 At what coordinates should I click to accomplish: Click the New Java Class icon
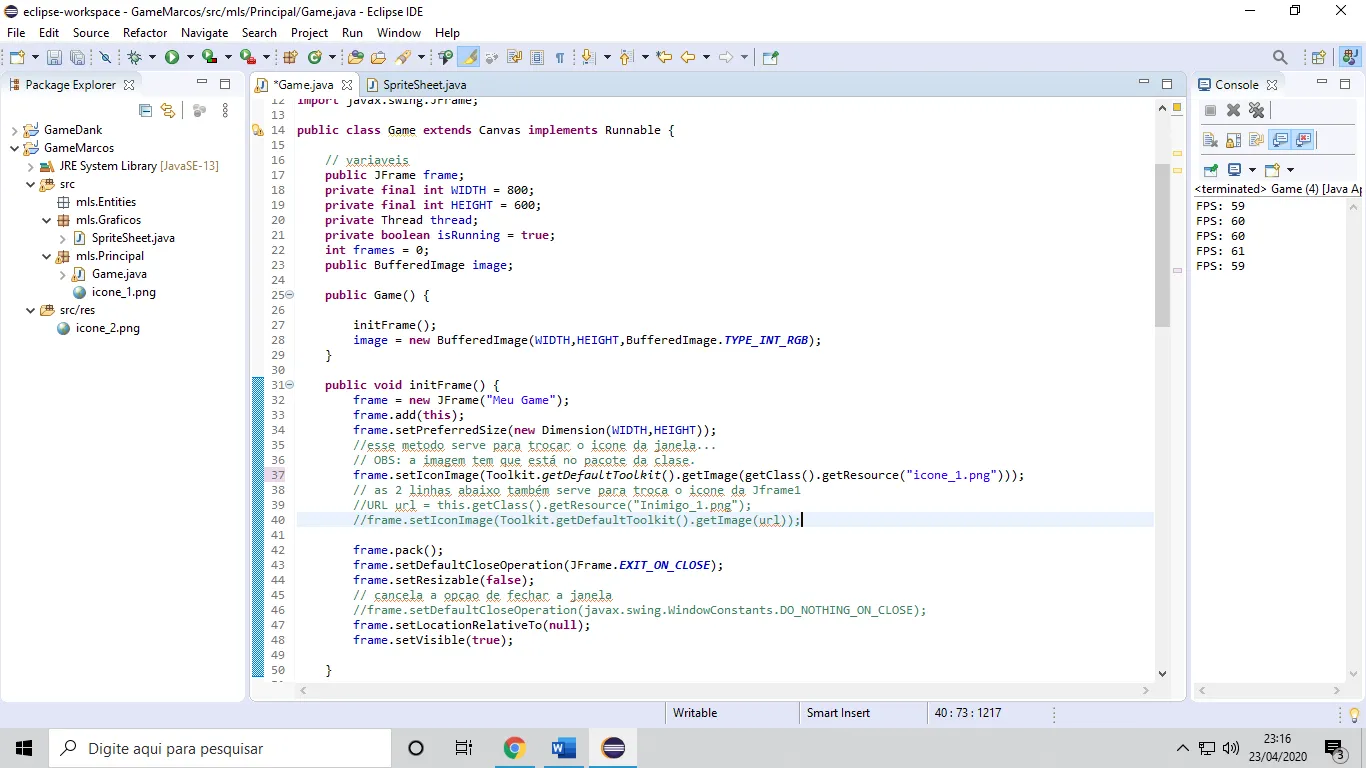(x=315, y=57)
